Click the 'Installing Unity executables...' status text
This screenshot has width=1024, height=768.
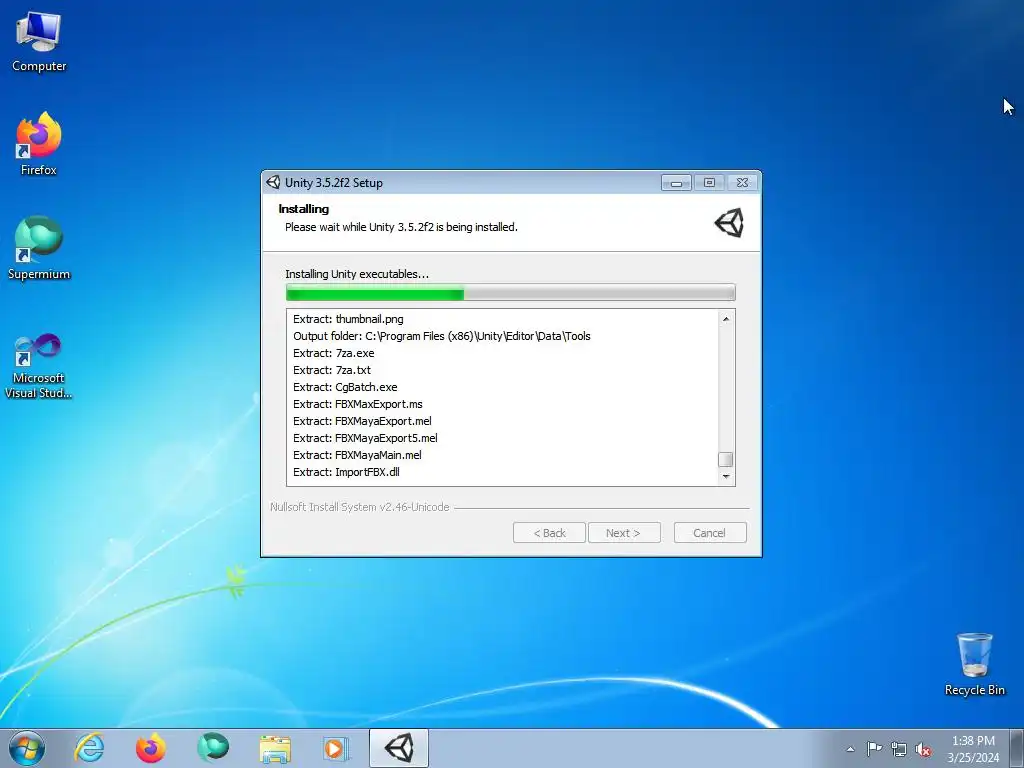357,274
